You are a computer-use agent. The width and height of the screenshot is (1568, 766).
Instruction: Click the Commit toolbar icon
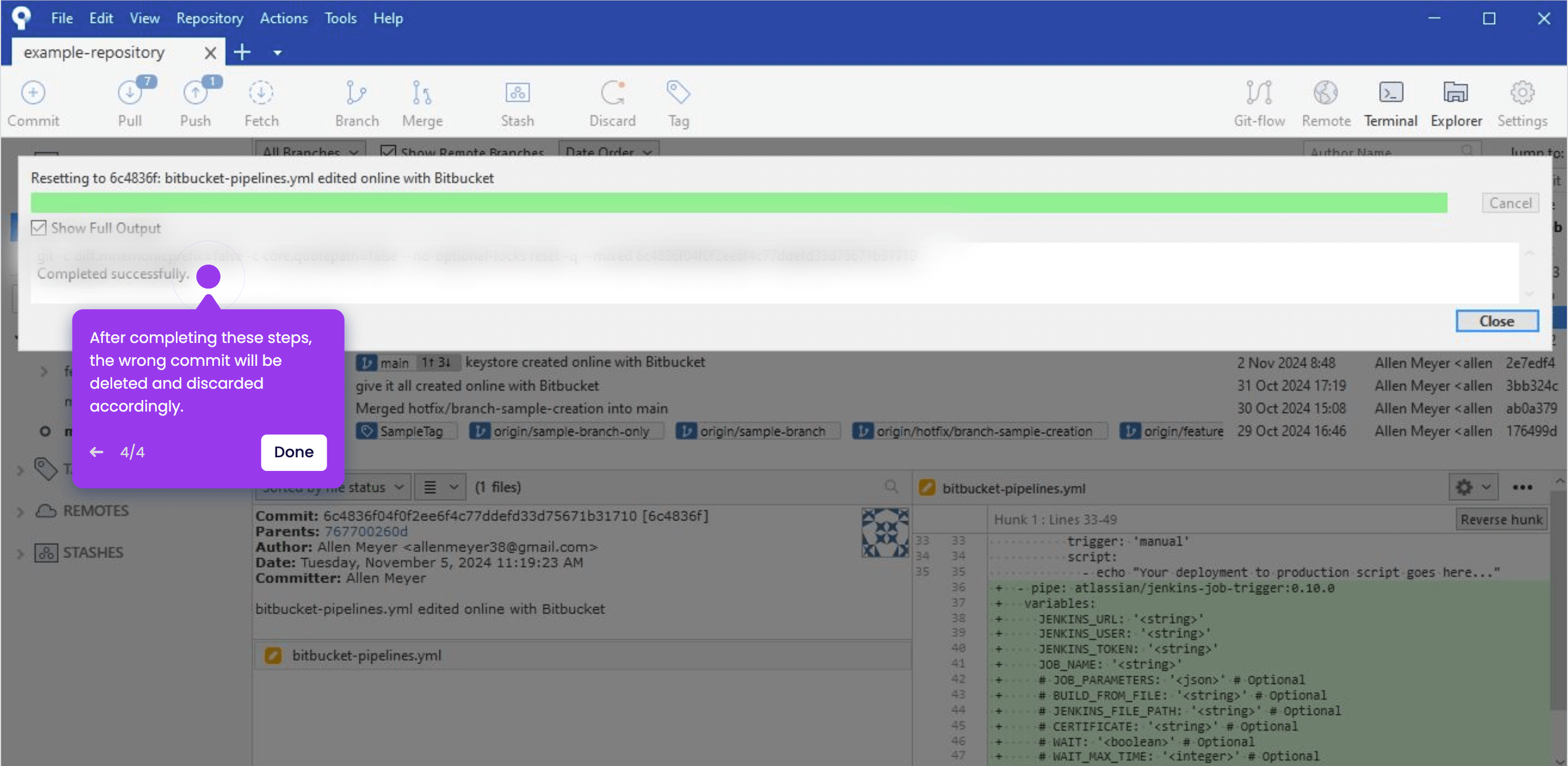point(33,93)
